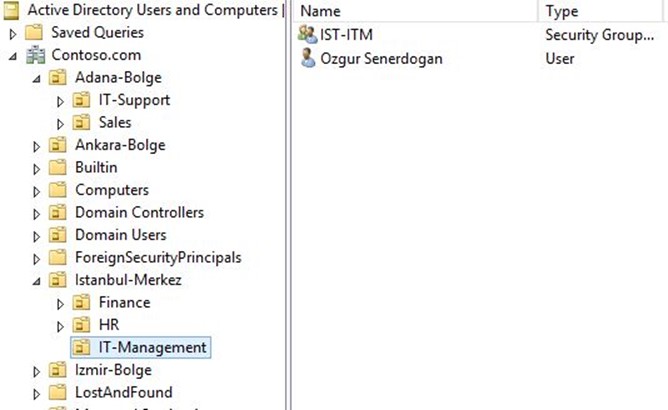
Task: Open the HR organizational unit
Action: [x=109, y=325]
